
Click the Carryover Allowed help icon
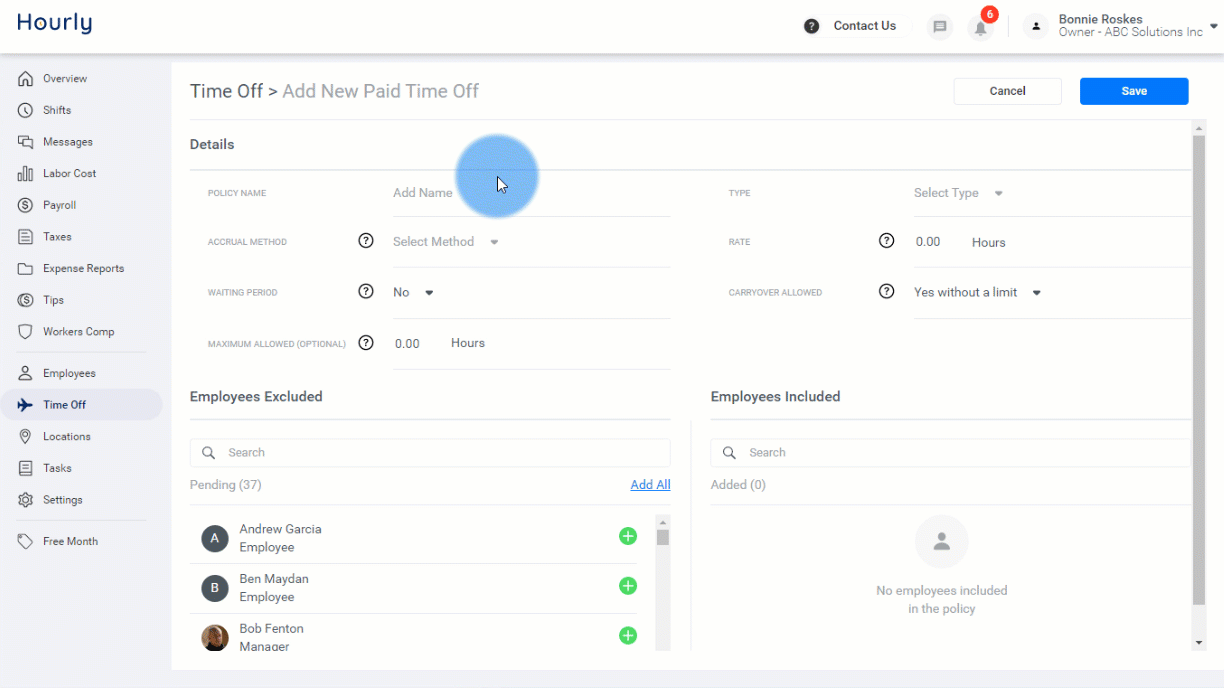886,292
